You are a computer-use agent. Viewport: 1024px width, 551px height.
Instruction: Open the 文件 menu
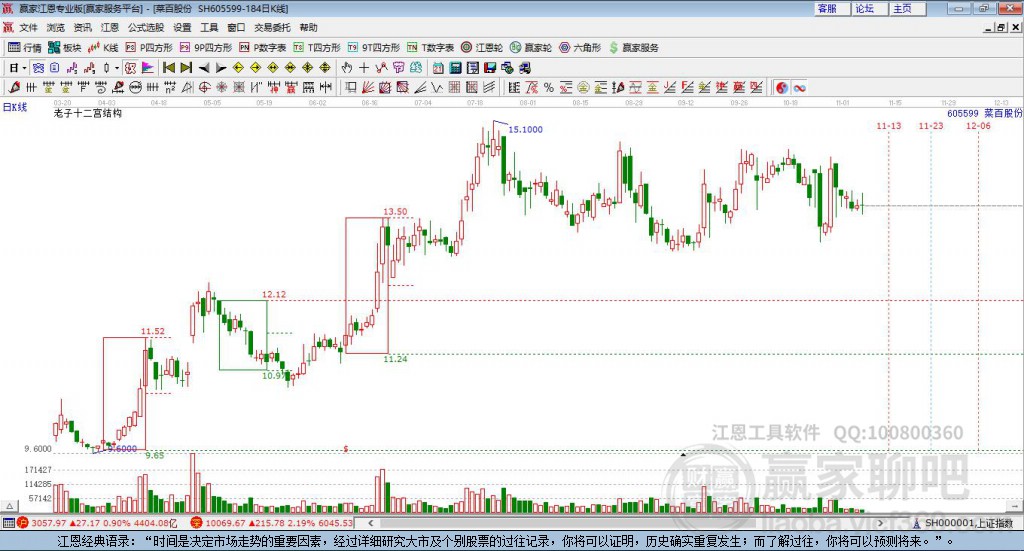coord(28,27)
